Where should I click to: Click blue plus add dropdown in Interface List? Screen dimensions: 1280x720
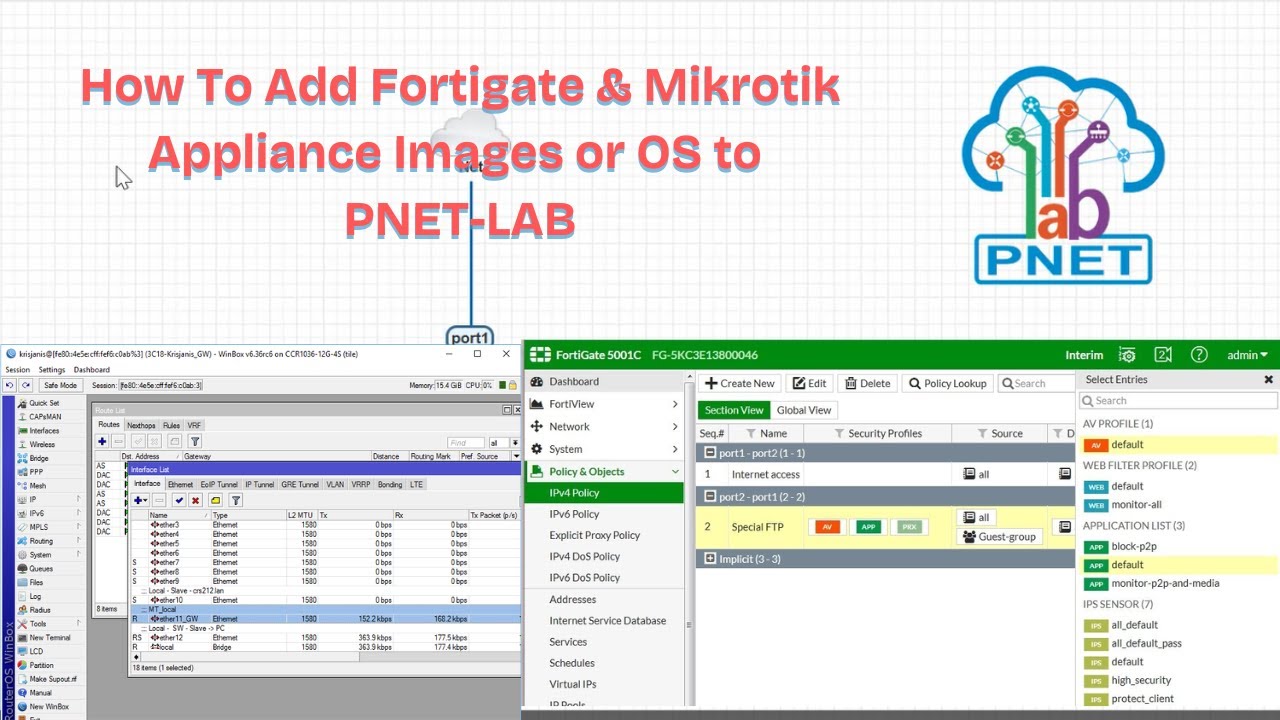point(141,500)
